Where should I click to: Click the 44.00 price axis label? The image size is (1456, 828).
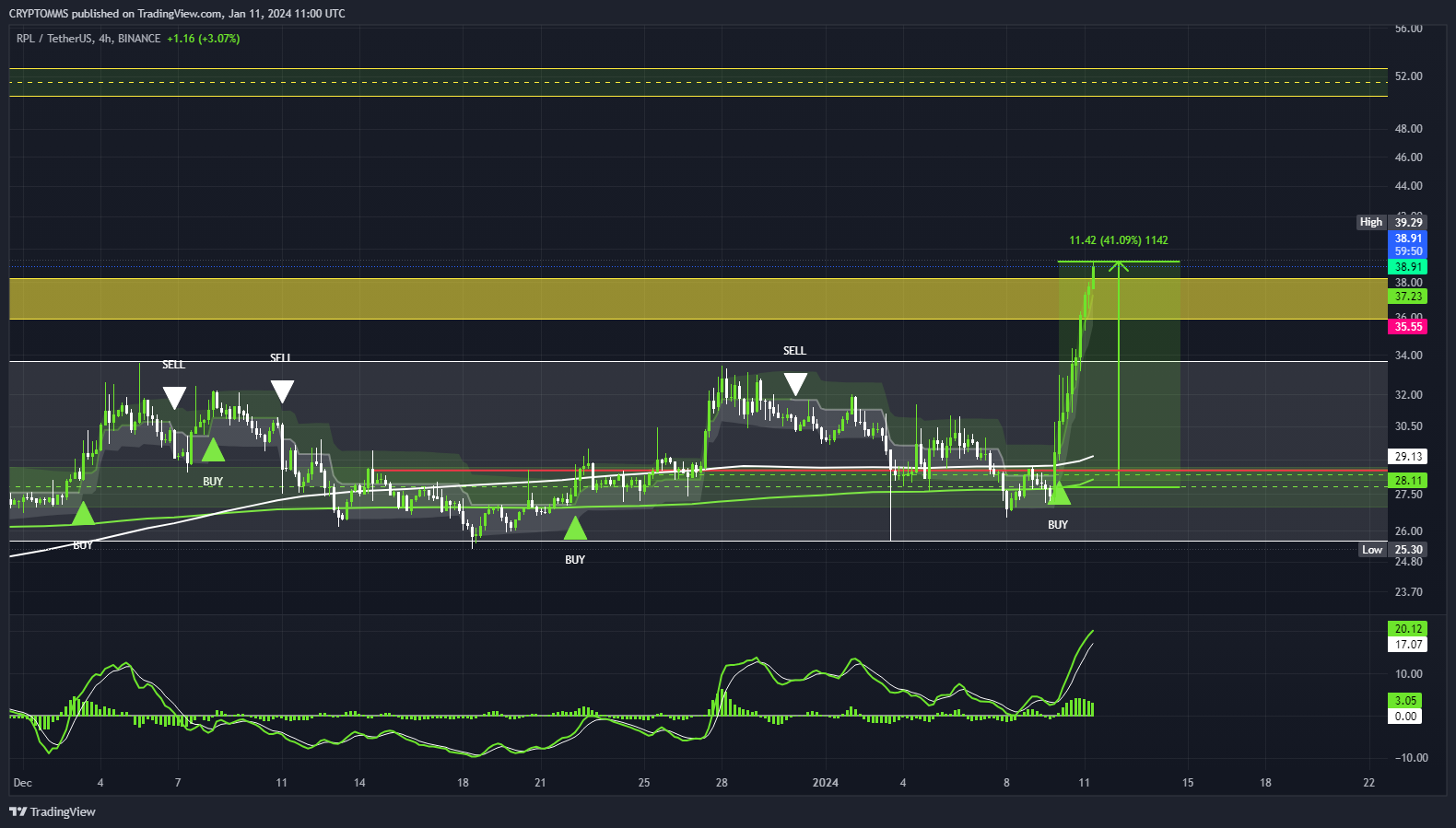point(1408,186)
